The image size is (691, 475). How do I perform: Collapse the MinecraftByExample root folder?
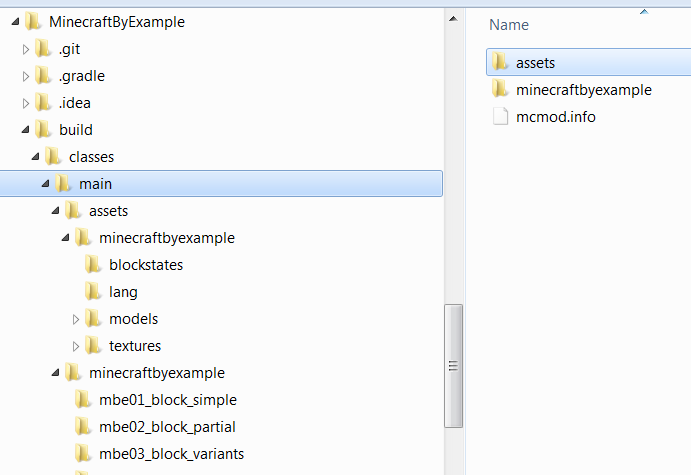pyautogui.click(x=15, y=22)
